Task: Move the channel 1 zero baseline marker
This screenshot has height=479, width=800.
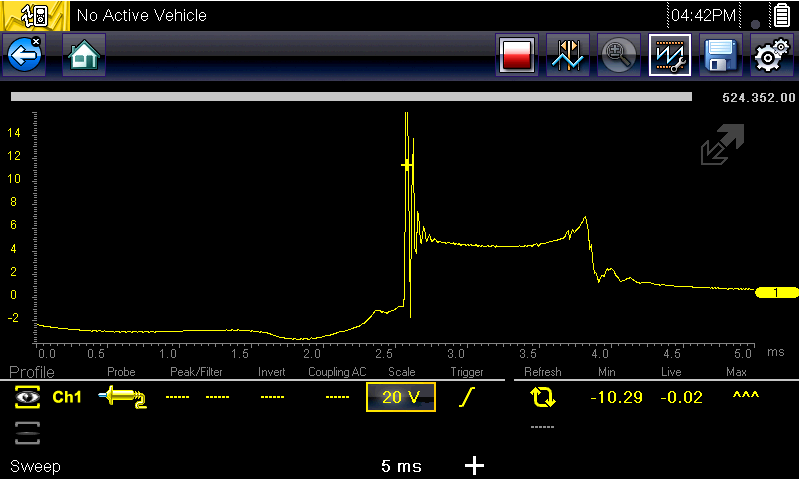Action: [776, 293]
